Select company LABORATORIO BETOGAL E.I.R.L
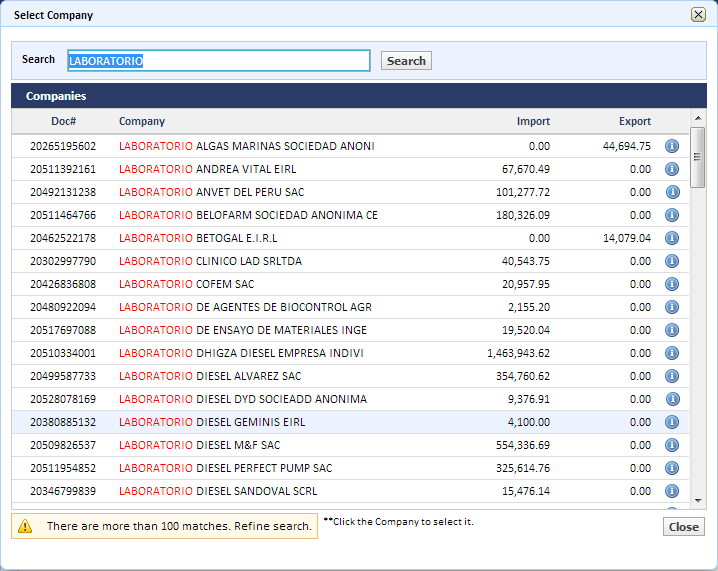Image resolution: width=718 pixels, height=571 pixels. [x=198, y=238]
